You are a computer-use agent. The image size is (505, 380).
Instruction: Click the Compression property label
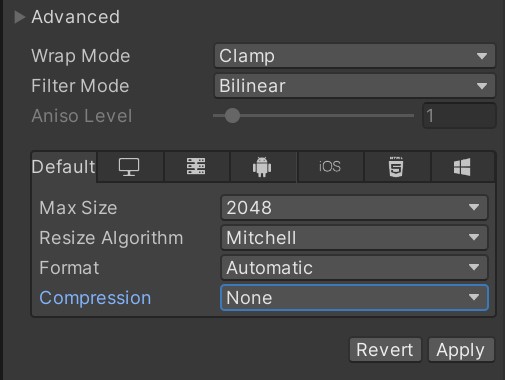pos(95,298)
